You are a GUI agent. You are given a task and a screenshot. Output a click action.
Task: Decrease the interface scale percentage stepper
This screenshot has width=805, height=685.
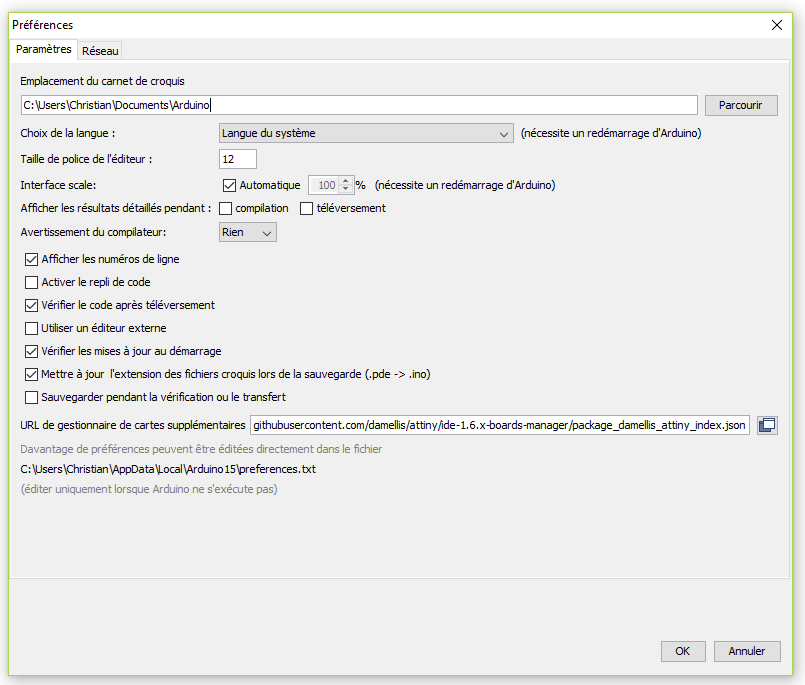pyautogui.click(x=346, y=189)
